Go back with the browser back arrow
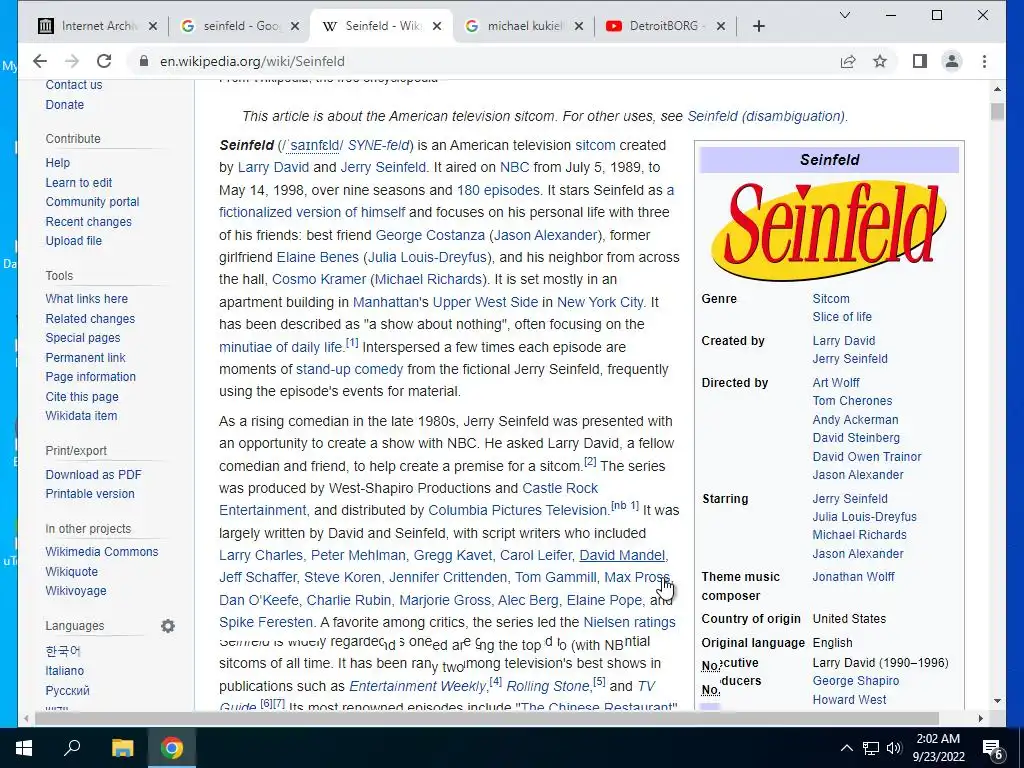Viewport: 1024px width, 768px height. (40, 61)
